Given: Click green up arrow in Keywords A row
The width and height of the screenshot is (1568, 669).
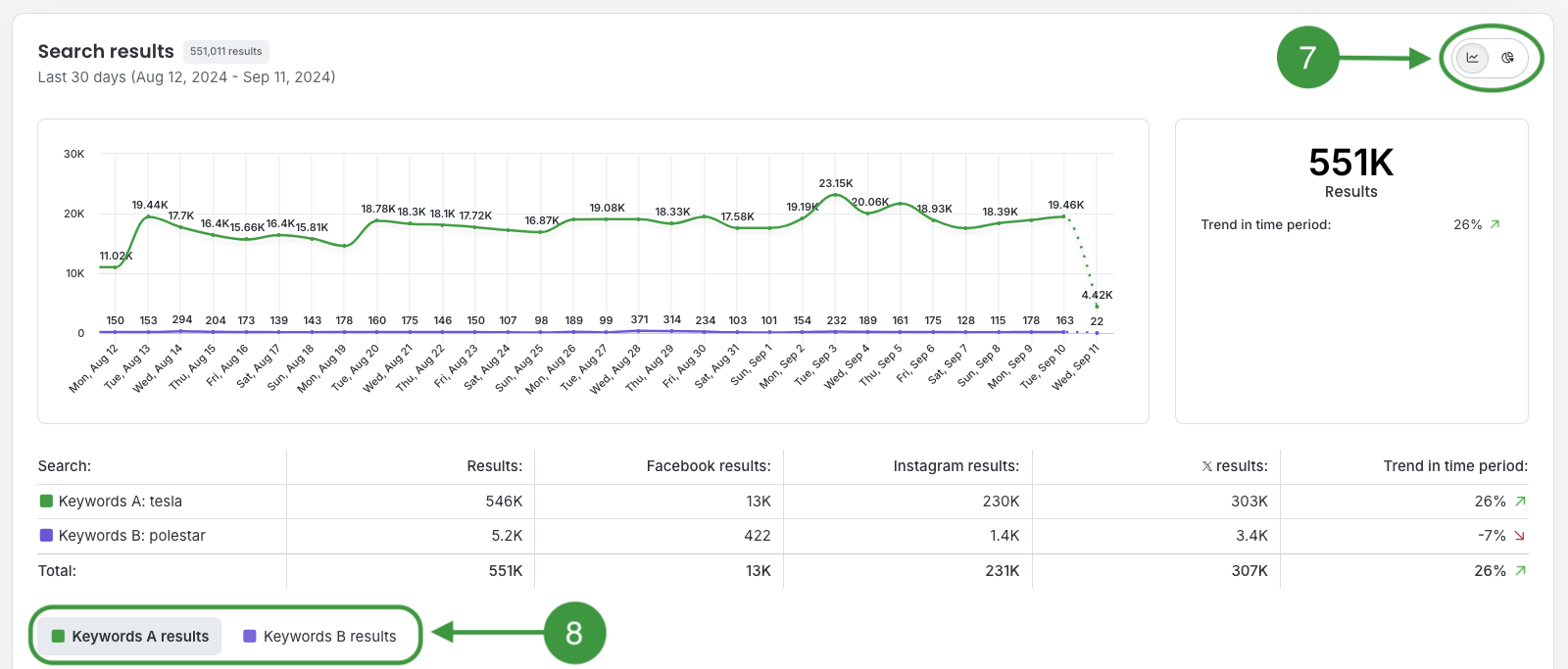Looking at the screenshot, I should pos(1520,502).
